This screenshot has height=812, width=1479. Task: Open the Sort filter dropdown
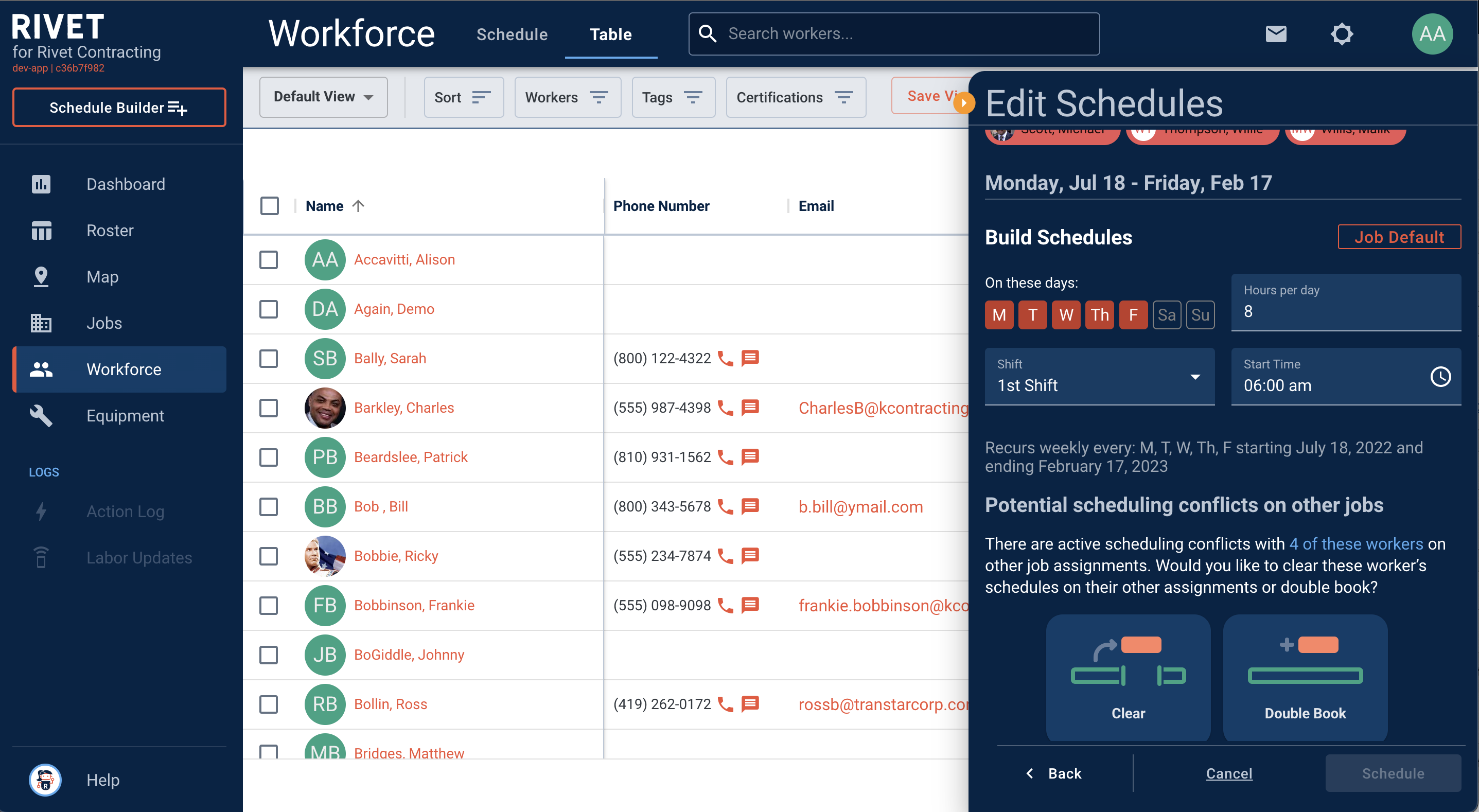click(463, 97)
